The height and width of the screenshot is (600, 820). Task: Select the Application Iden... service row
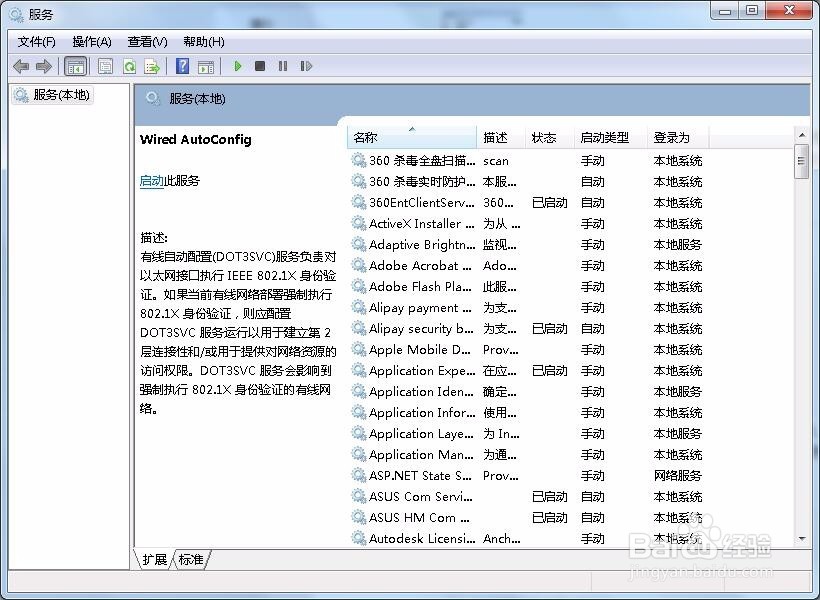click(x=527, y=391)
